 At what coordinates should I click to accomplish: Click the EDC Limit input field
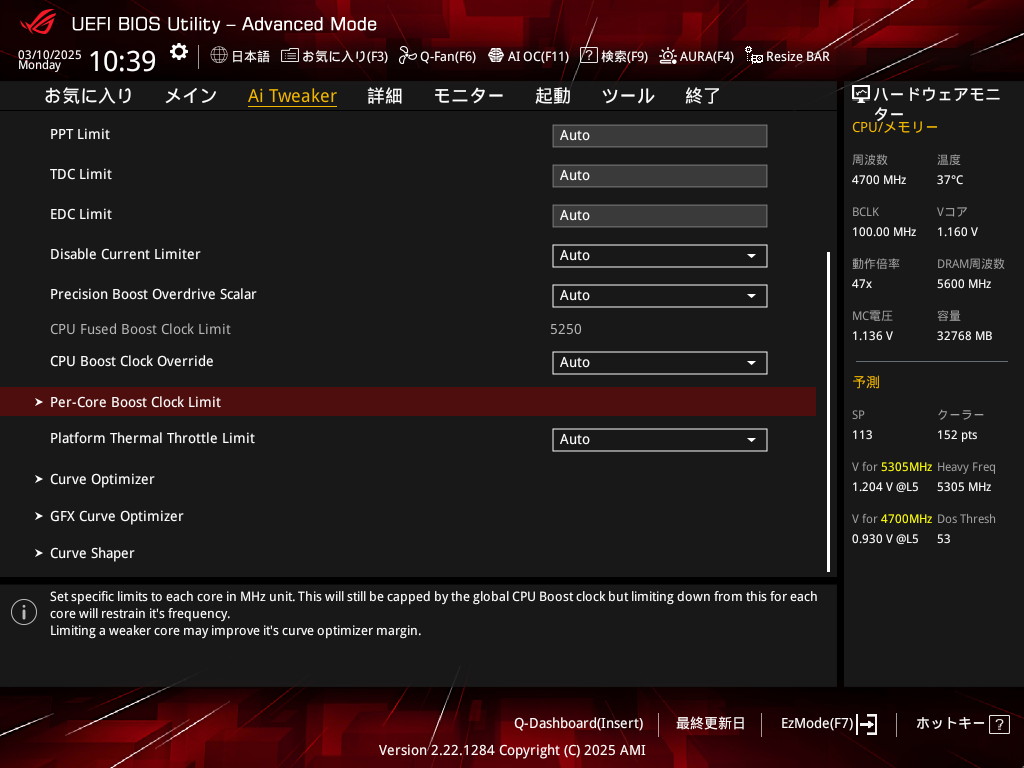pos(660,216)
